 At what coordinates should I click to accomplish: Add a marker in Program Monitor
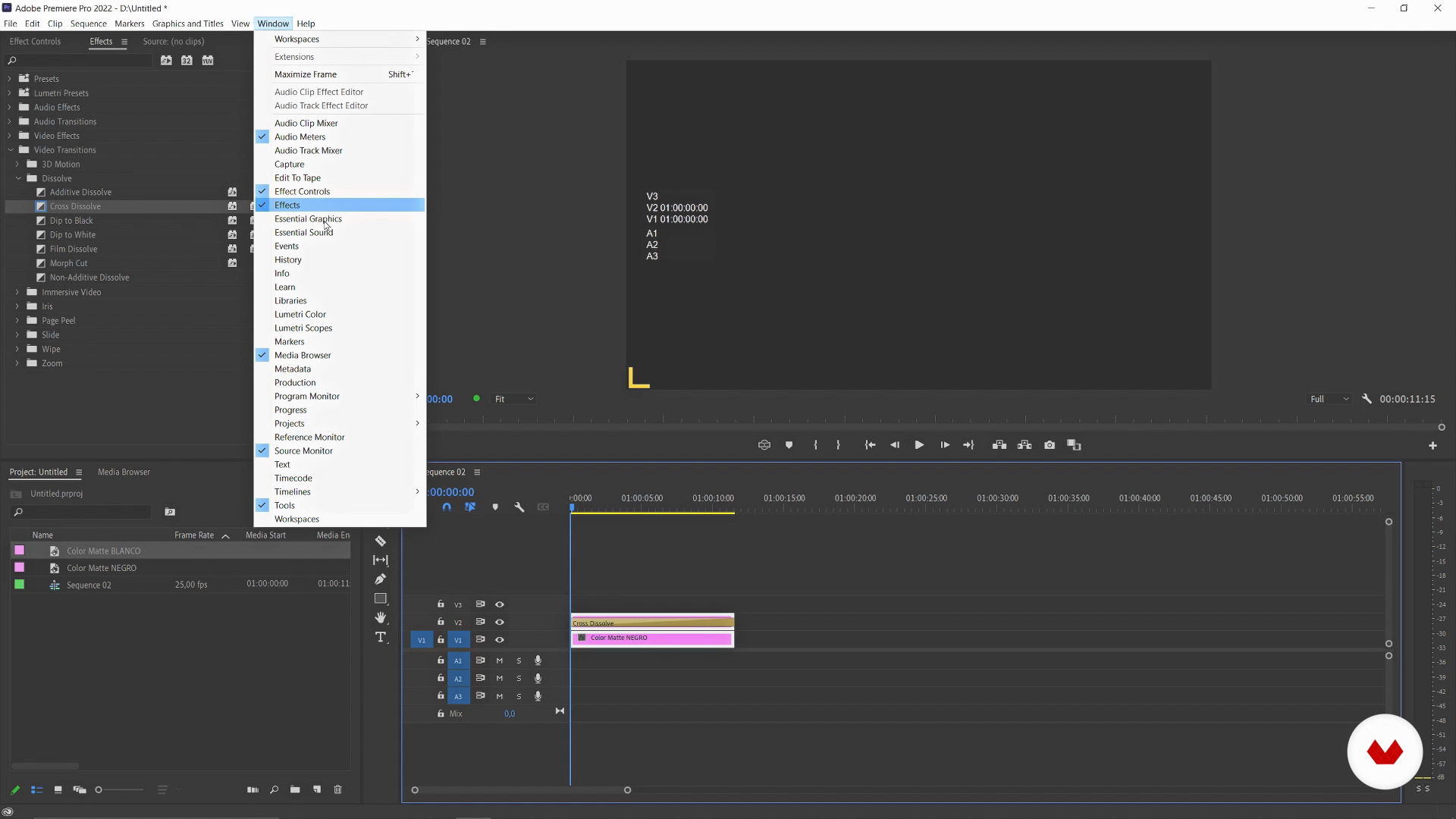point(789,445)
